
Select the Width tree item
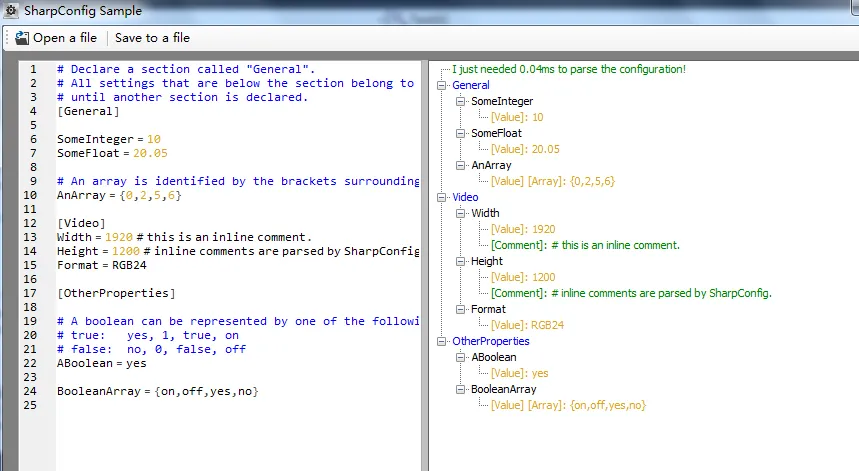click(485, 213)
